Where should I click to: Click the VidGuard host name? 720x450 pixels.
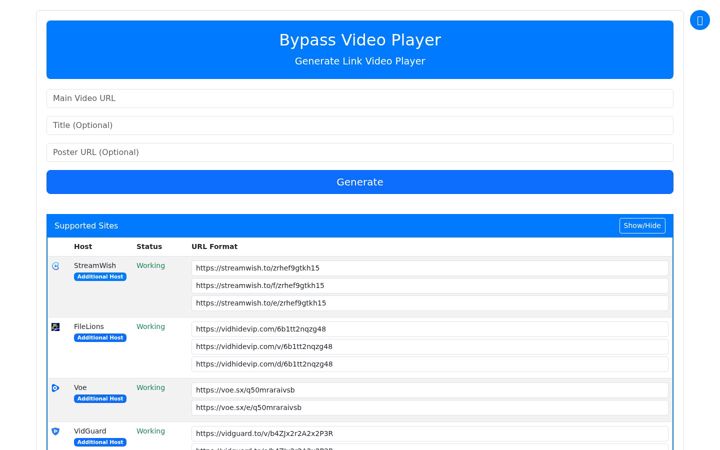tap(90, 431)
